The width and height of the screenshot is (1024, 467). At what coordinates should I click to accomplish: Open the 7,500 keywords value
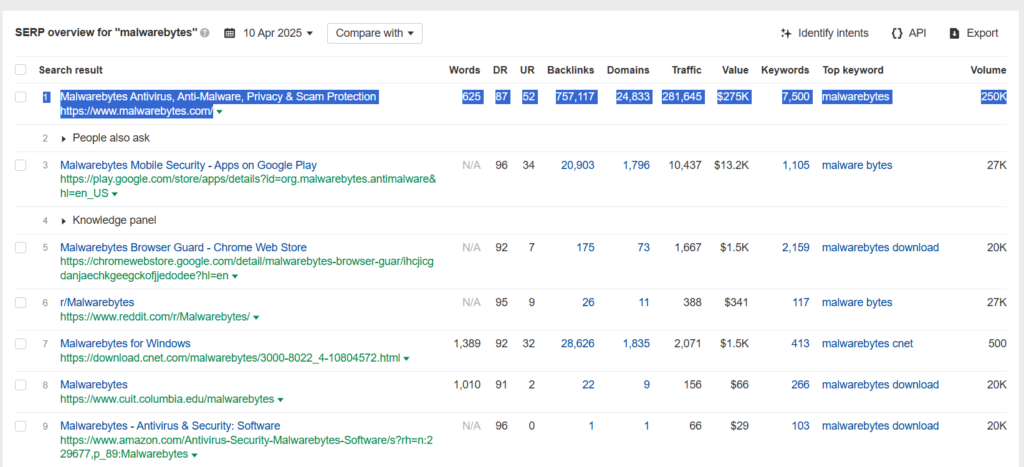pos(796,97)
